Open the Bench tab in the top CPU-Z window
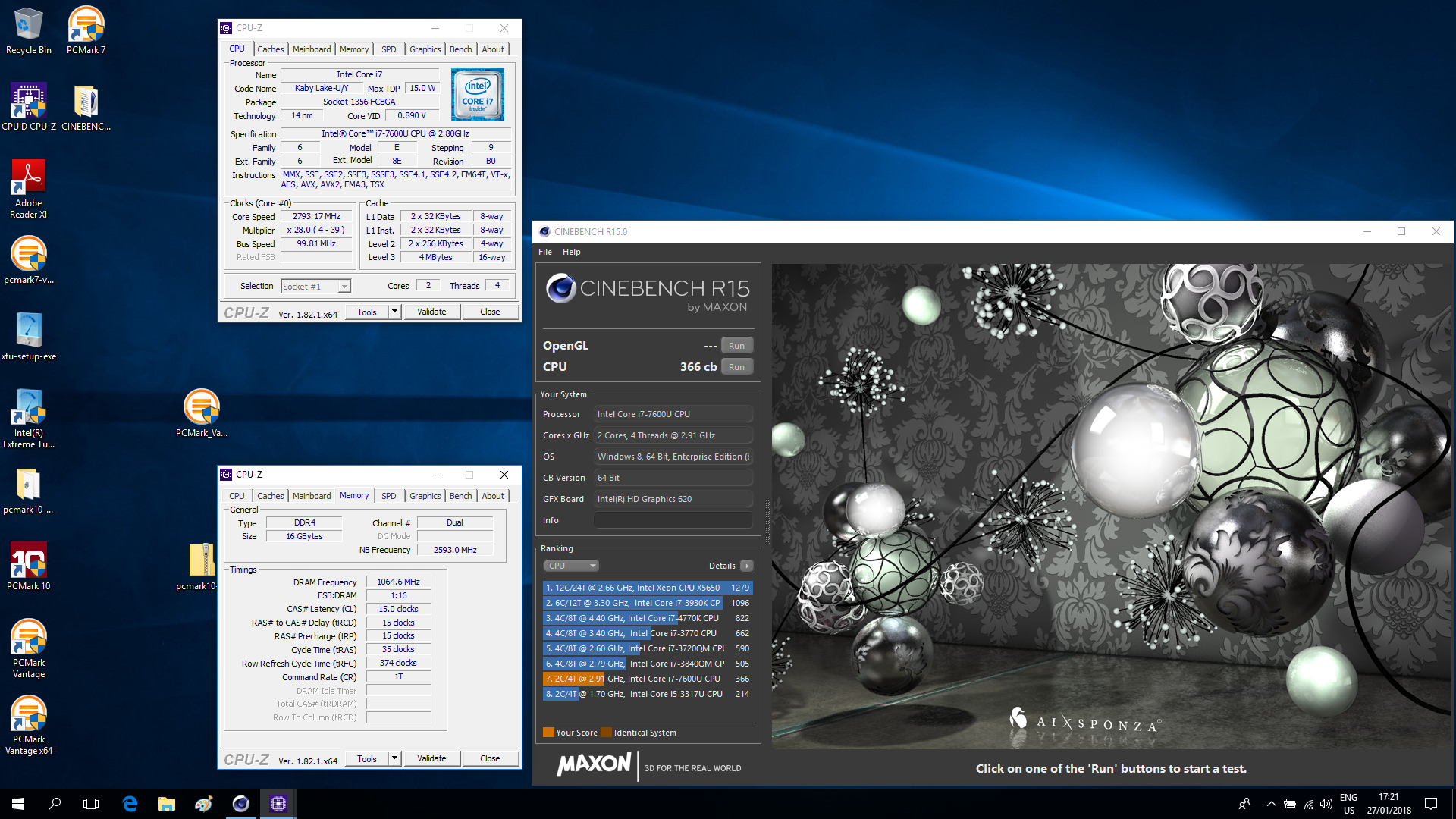The width and height of the screenshot is (1456, 819). [x=461, y=49]
